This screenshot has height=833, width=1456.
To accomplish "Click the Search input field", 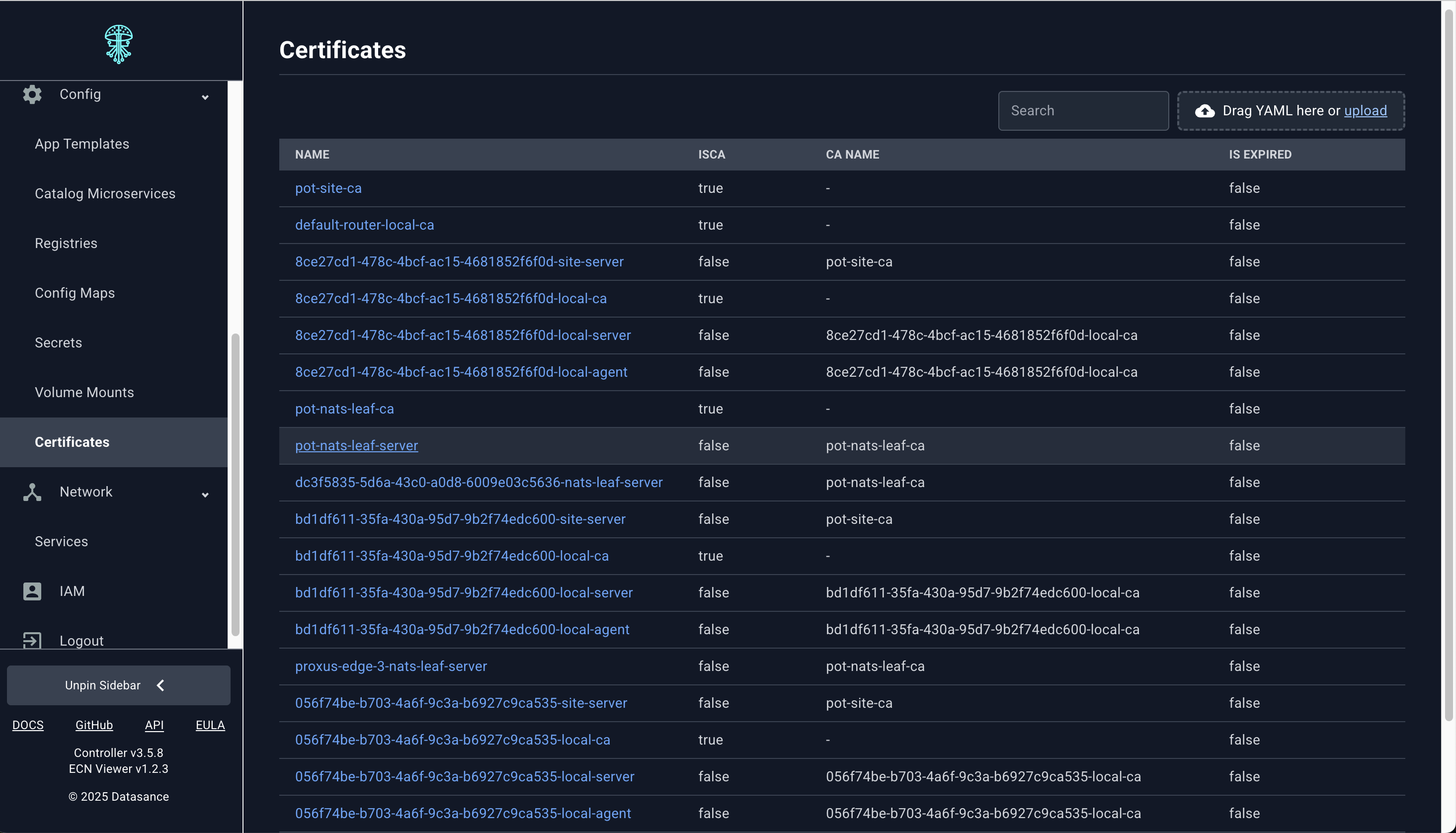I will coord(1083,110).
